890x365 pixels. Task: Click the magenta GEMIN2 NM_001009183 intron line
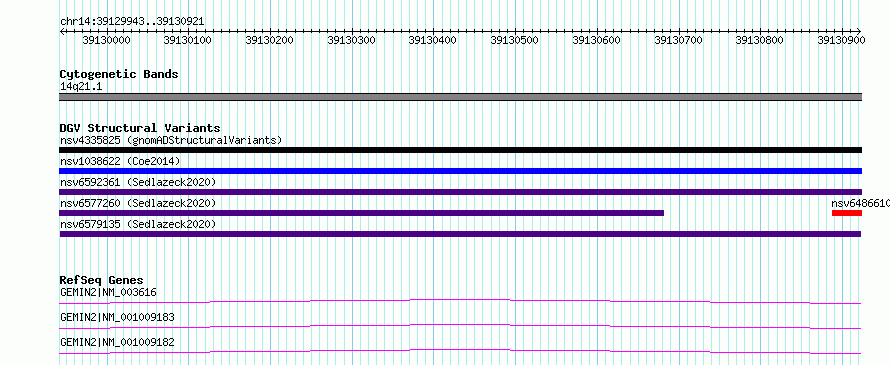tap(460, 326)
